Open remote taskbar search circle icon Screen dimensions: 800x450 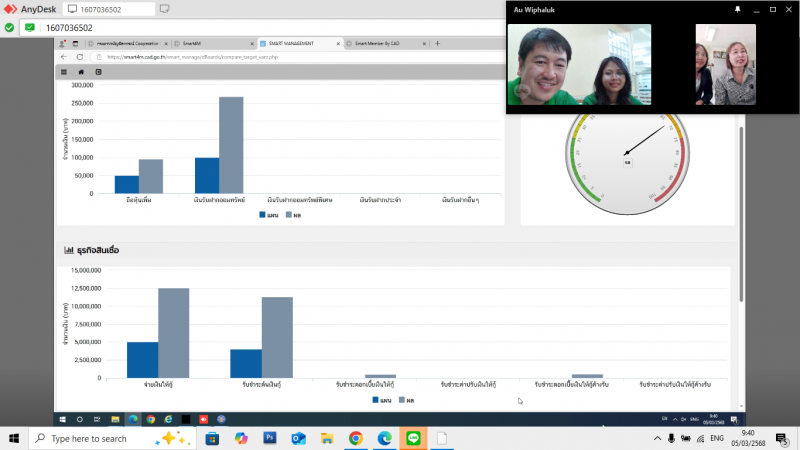click(80, 419)
